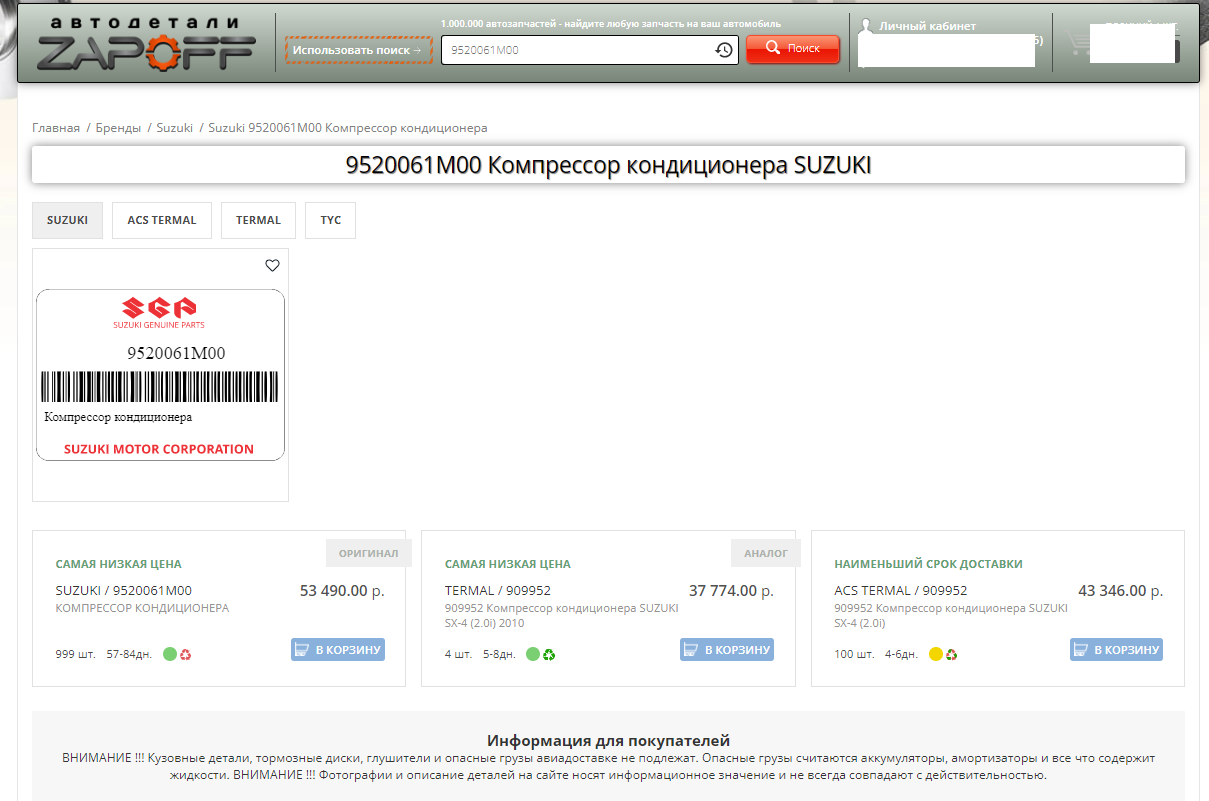Click the page heading 9520061M00 Компрессор кондиционера SUZUKI

pos(608,165)
